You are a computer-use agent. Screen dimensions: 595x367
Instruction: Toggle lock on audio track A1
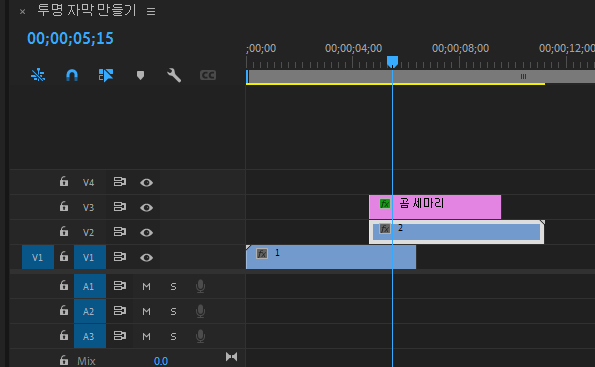pos(64,286)
